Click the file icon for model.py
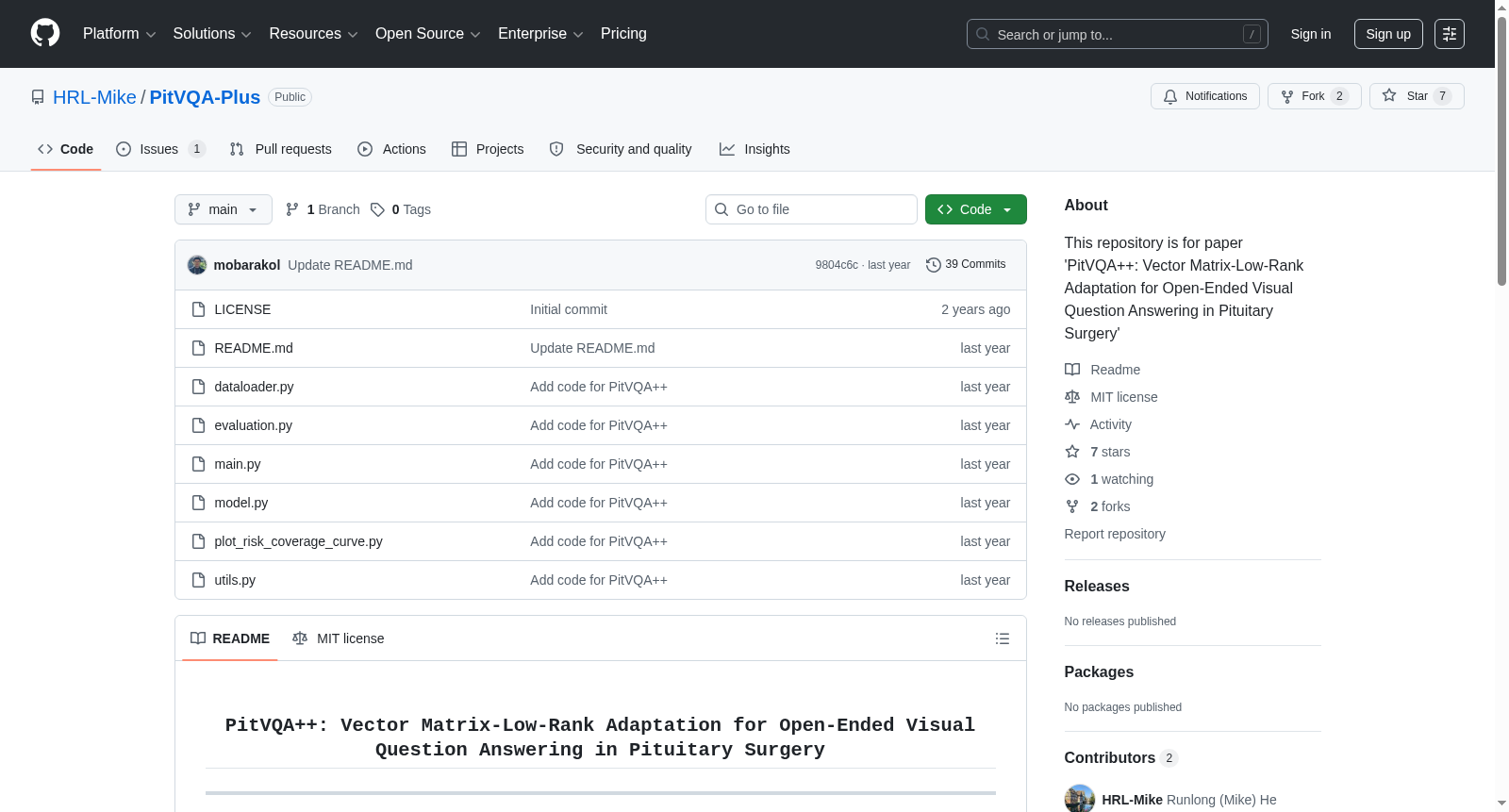1509x812 pixels. pos(198,503)
